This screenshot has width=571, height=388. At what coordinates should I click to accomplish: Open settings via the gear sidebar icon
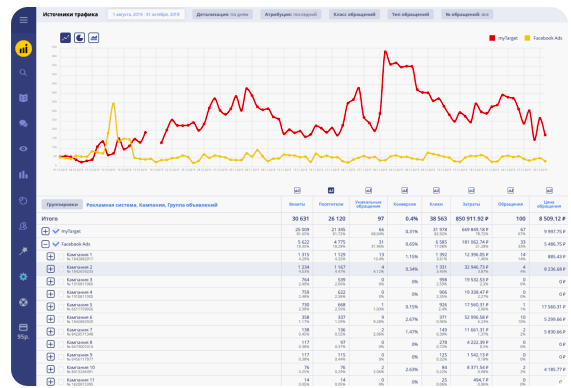[23, 277]
